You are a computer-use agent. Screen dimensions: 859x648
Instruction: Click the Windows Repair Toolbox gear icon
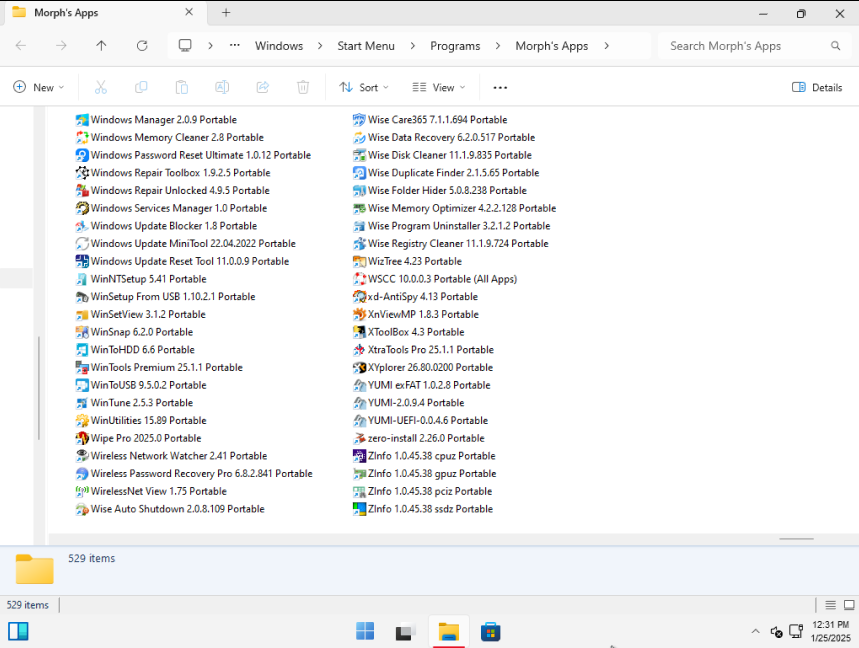coord(82,173)
